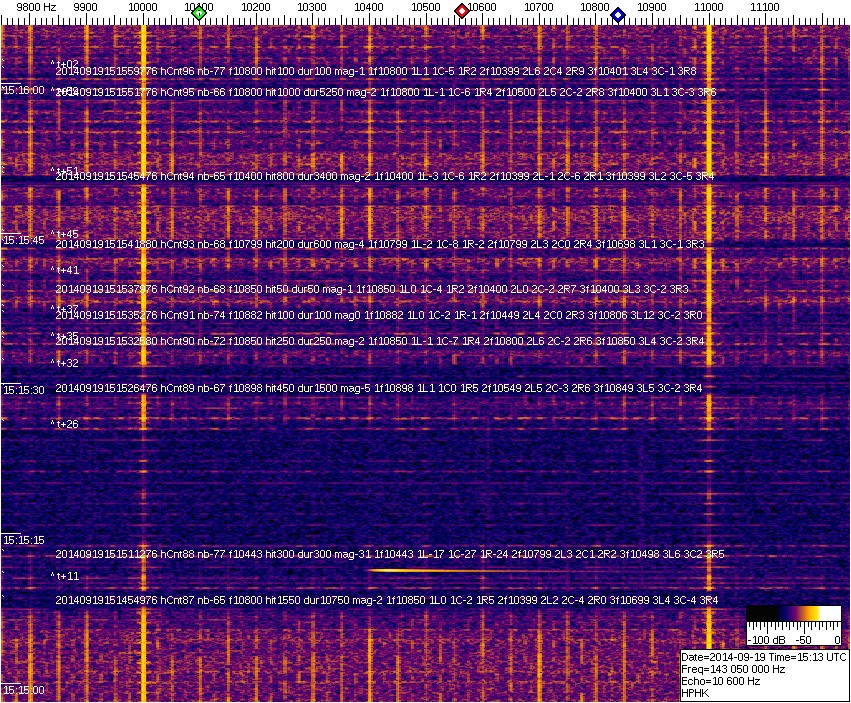
Task: Click the t+45 event marker
Action: [66, 235]
